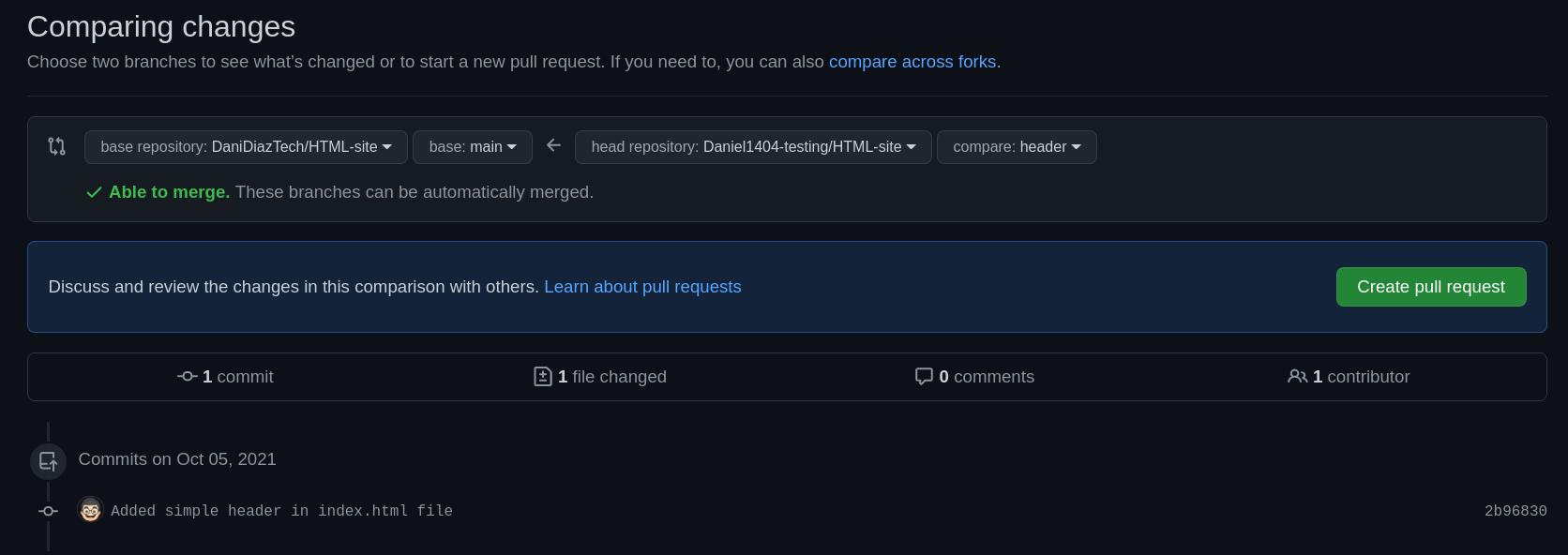Click the comments speech bubble icon

pos(924,377)
